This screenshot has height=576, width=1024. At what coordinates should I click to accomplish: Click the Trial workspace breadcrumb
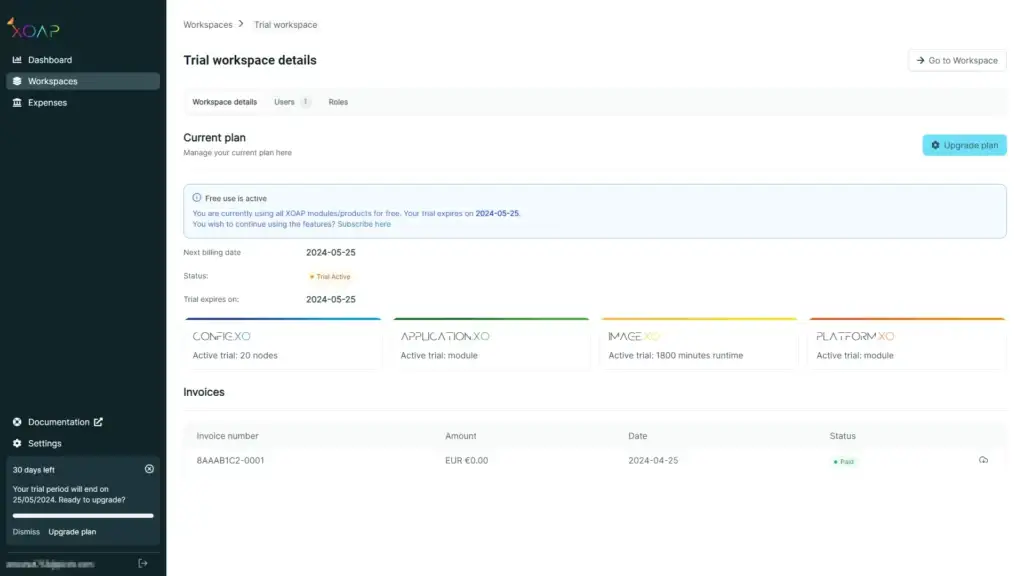point(285,25)
